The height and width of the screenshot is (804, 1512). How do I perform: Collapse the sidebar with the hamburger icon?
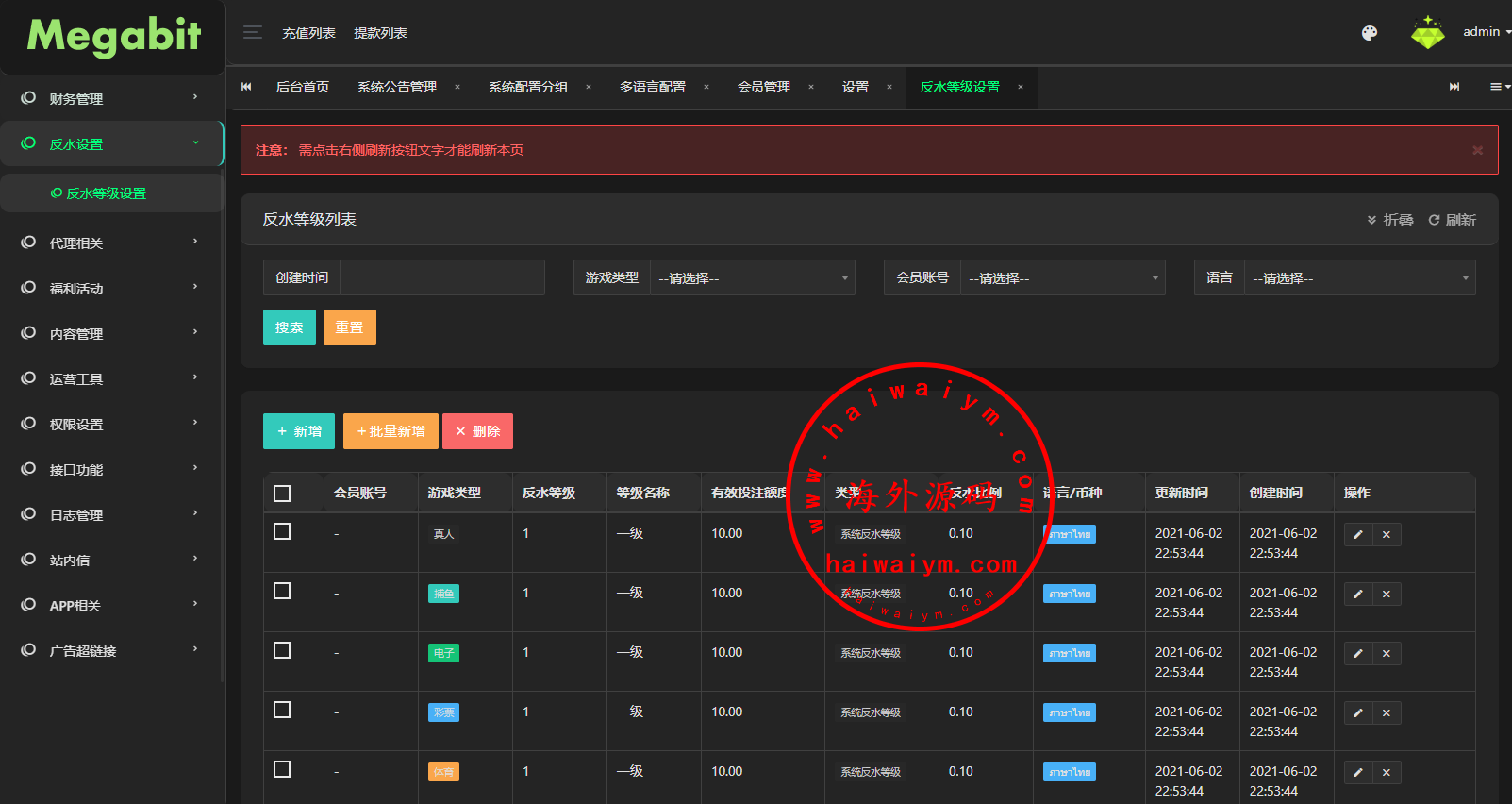(252, 33)
